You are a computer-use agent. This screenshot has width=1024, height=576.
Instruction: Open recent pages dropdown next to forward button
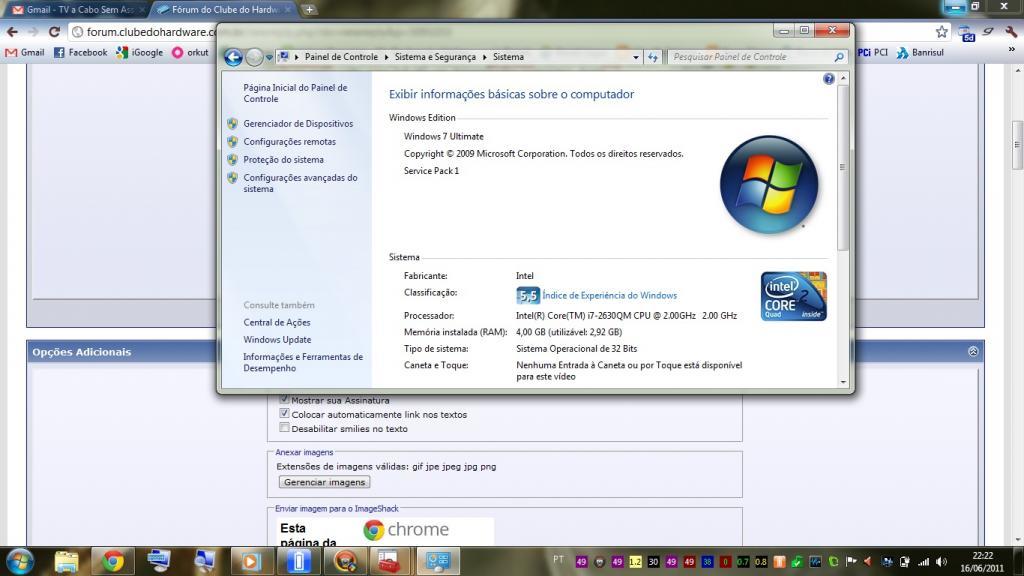coord(269,57)
